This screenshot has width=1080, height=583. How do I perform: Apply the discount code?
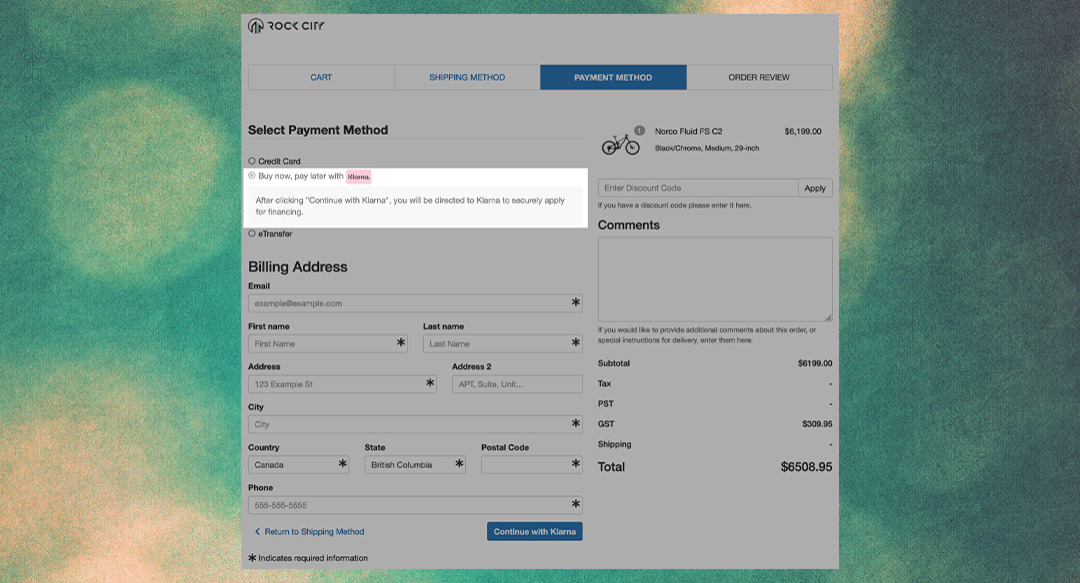[x=815, y=188]
